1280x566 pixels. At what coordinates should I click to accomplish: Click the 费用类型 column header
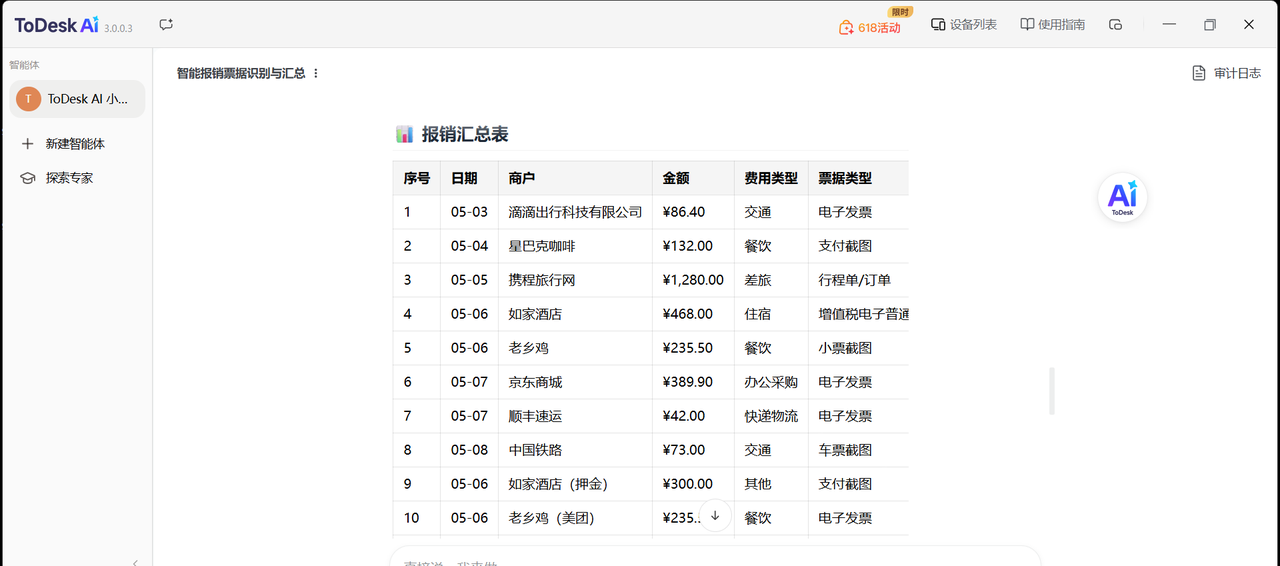coord(771,178)
